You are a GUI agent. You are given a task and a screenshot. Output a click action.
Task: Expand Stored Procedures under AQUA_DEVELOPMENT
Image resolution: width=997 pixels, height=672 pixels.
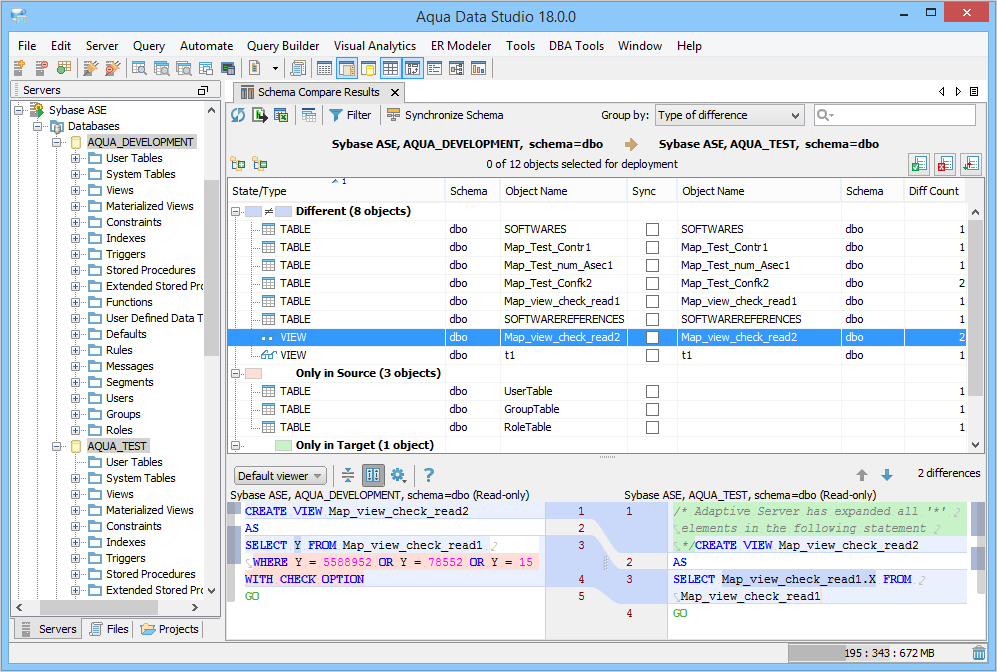click(x=75, y=270)
